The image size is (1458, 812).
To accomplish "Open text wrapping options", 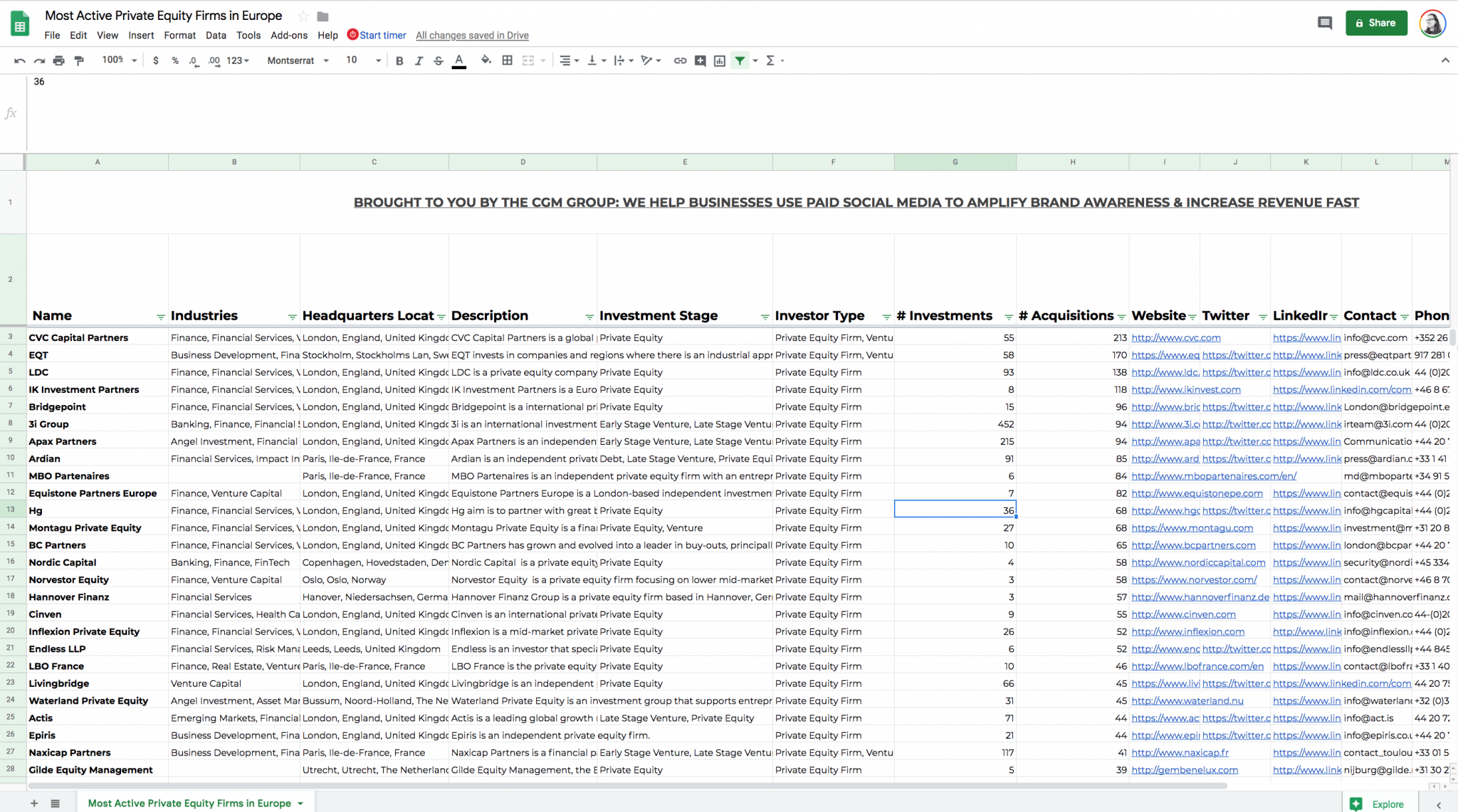I will point(623,60).
